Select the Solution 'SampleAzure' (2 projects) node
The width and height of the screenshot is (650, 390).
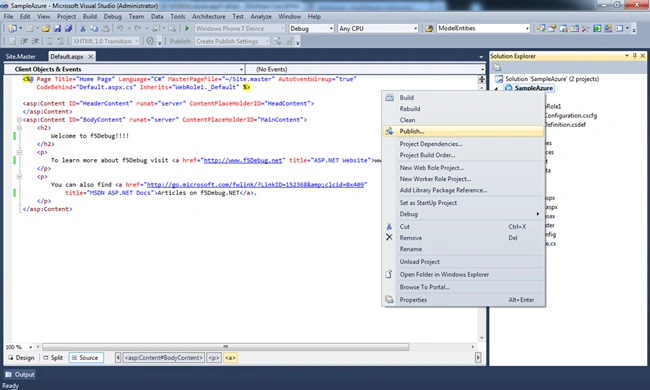tap(547, 79)
